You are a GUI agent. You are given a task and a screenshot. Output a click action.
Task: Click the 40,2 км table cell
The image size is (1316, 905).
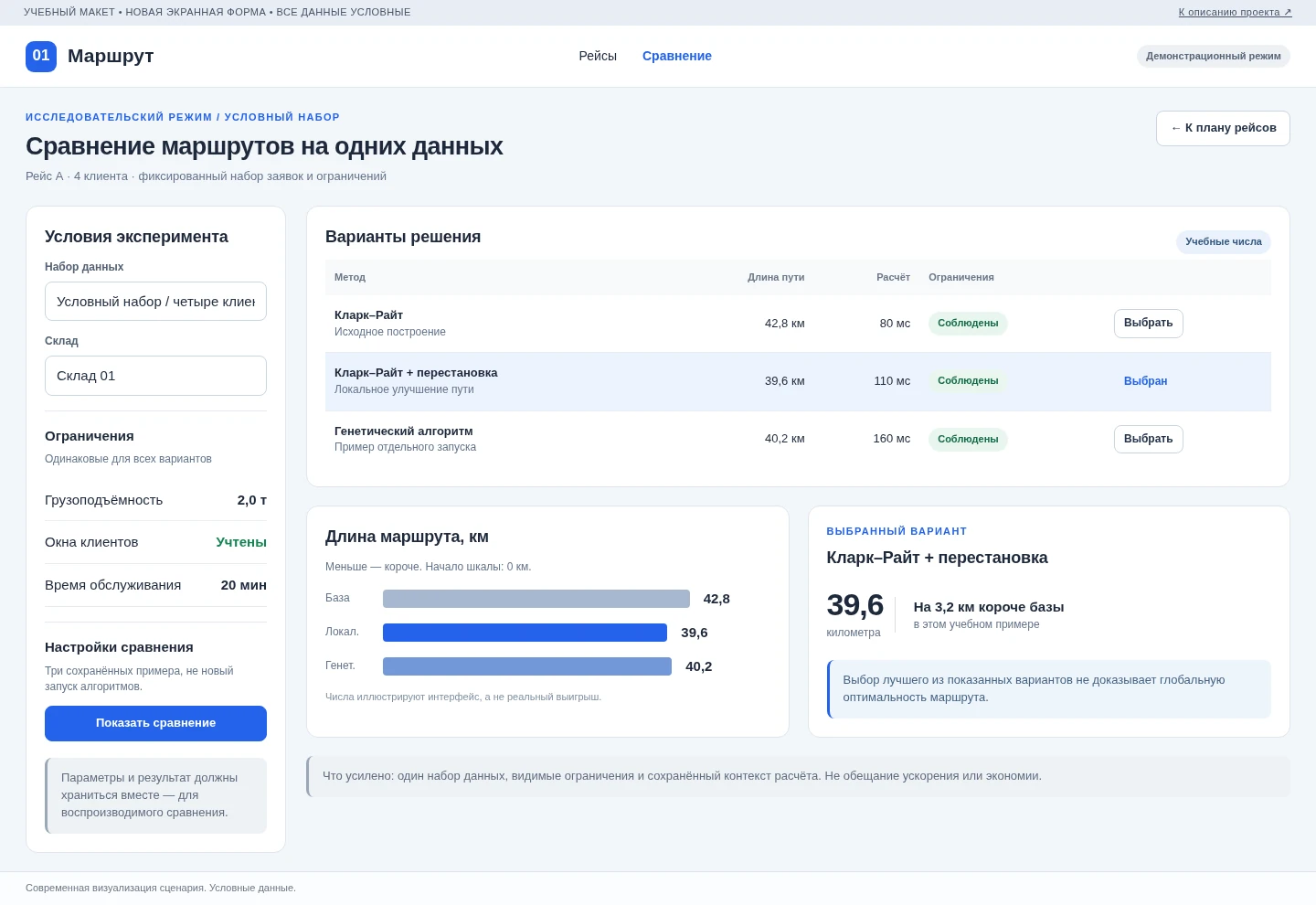[784, 439]
